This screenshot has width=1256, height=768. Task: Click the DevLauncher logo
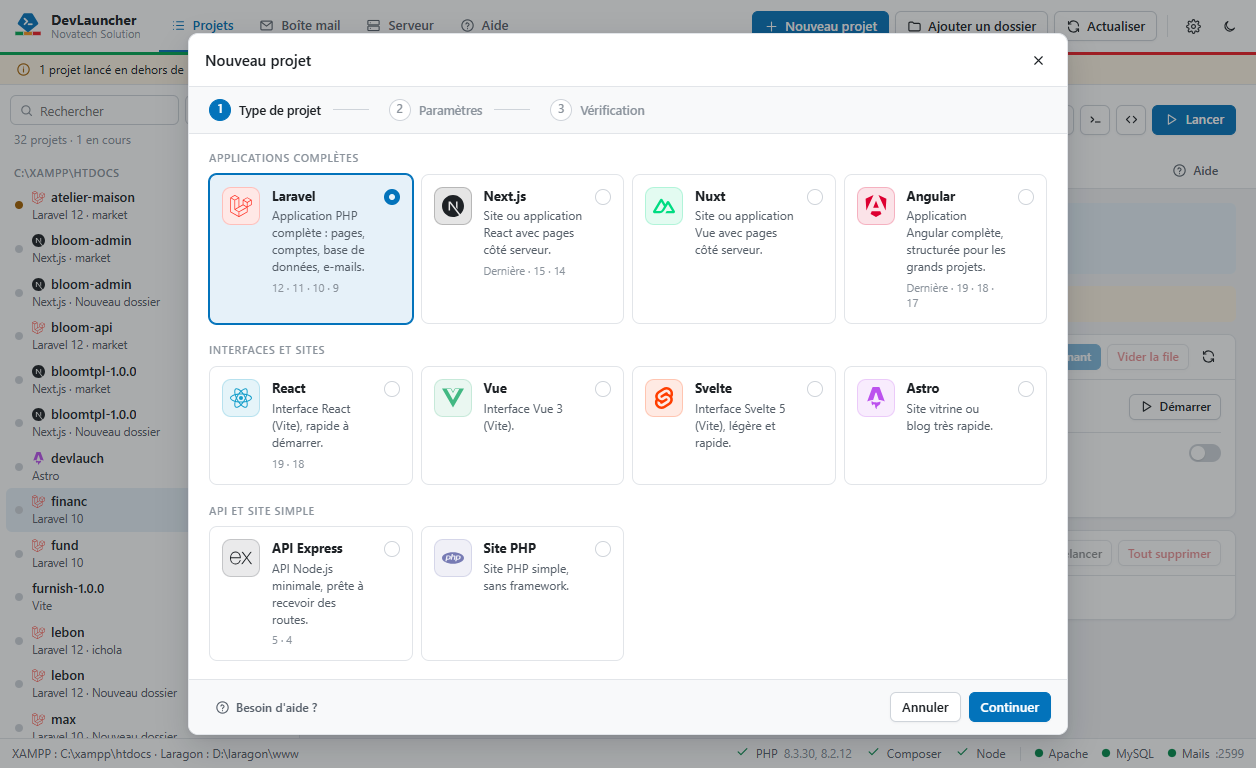(28, 26)
